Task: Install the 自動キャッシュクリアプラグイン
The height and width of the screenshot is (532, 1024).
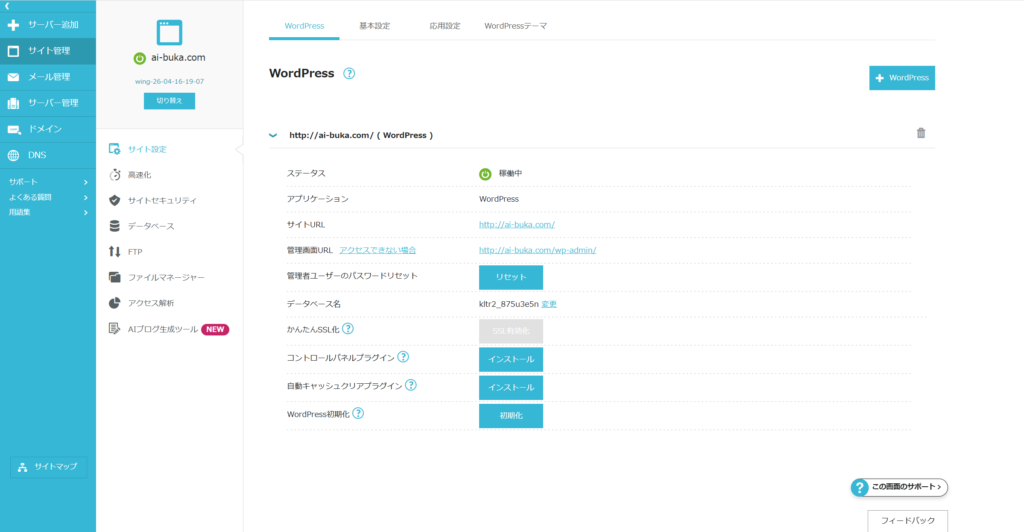Action: pyautogui.click(x=511, y=388)
